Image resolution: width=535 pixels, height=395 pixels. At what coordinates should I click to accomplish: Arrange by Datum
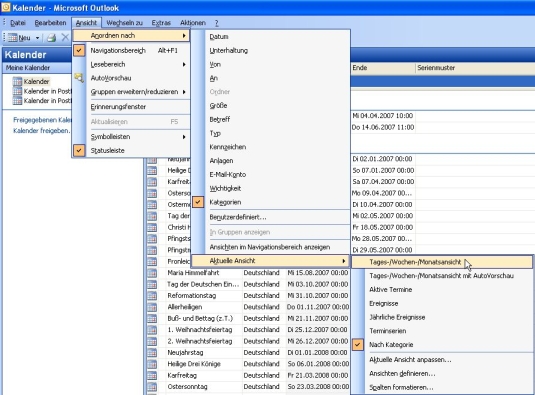pyautogui.click(x=271, y=36)
